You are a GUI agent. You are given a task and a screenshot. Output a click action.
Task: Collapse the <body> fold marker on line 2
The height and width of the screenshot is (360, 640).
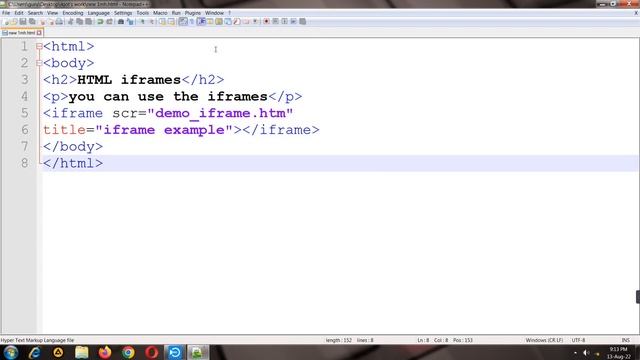(x=39, y=63)
